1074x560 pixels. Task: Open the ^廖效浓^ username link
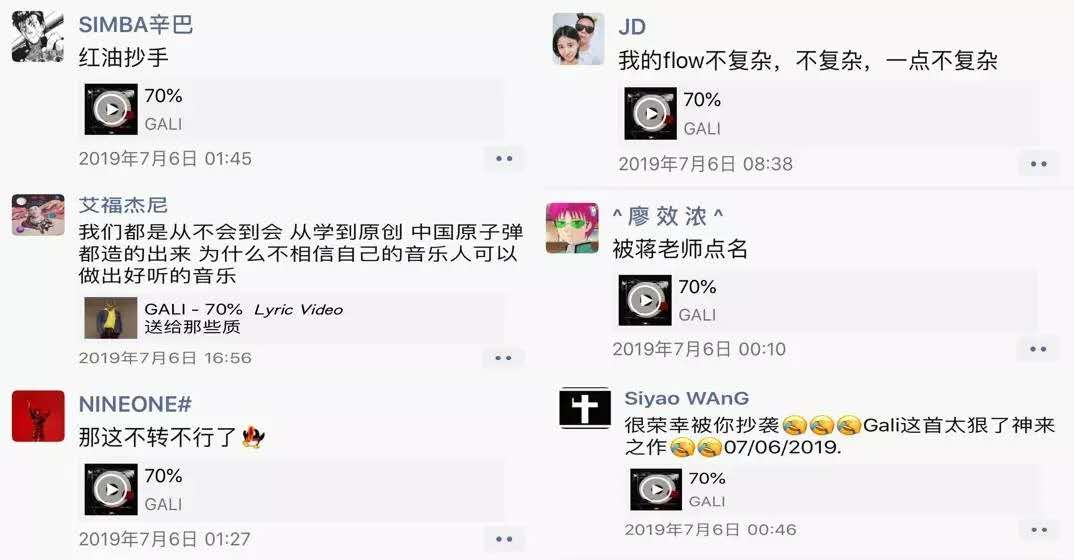(x=668, y=217)
